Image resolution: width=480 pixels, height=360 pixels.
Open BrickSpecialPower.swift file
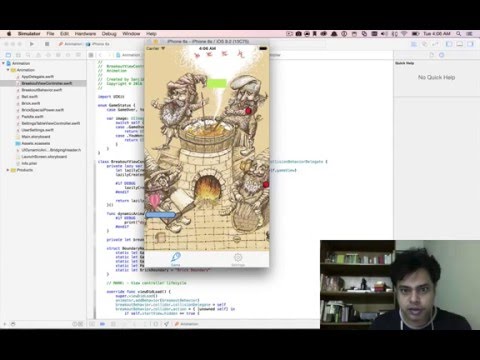pyautogui.click(x=43, y=110)
